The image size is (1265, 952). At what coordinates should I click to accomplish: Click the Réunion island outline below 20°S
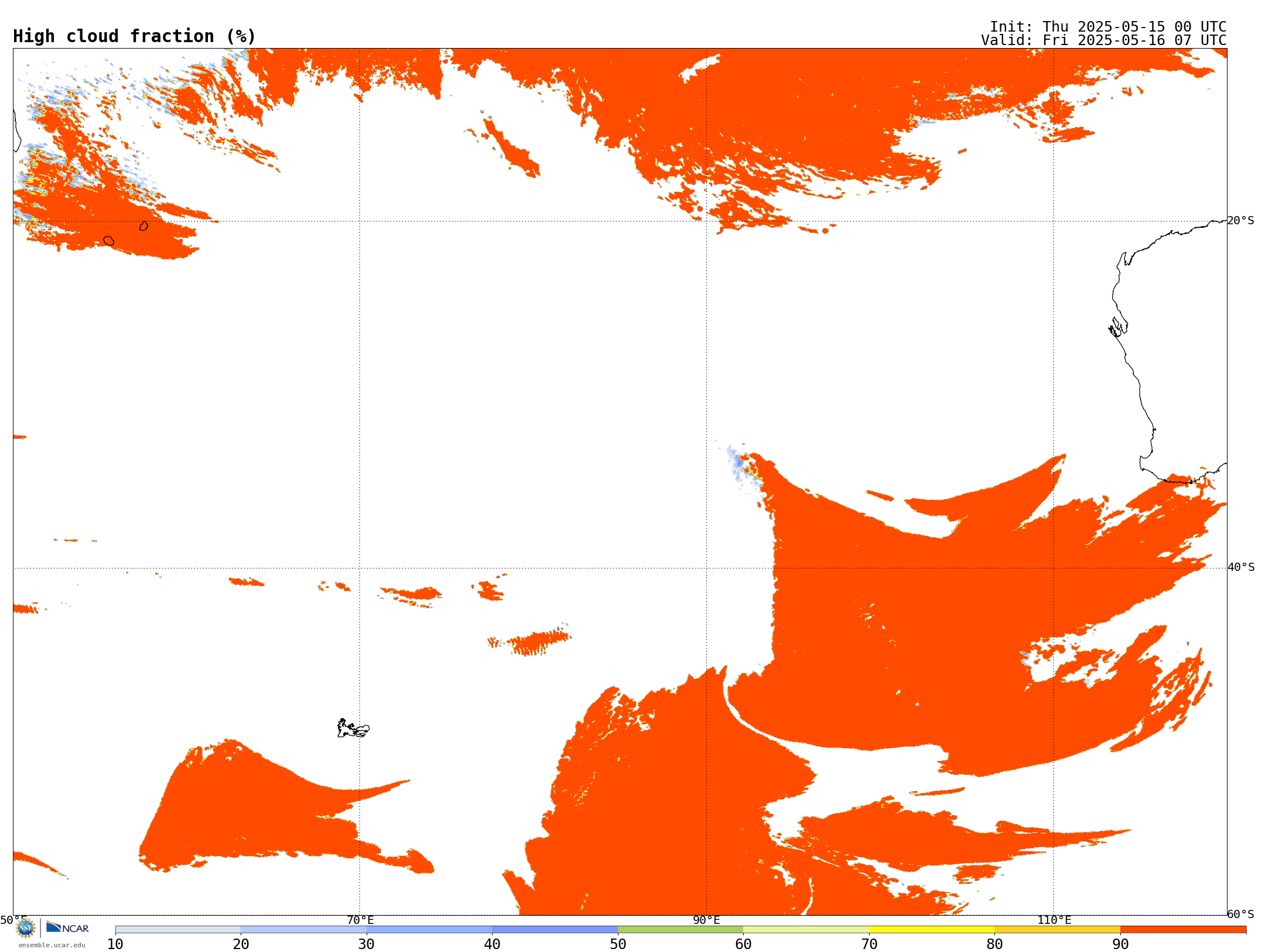pyautogui.click(x=108, y=241)
